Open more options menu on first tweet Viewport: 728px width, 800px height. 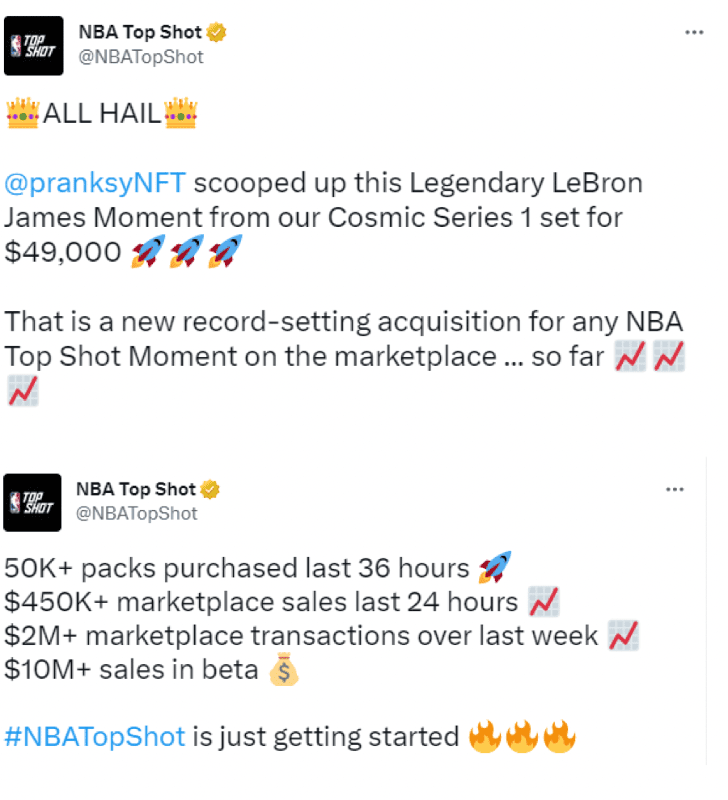[694, 32]
